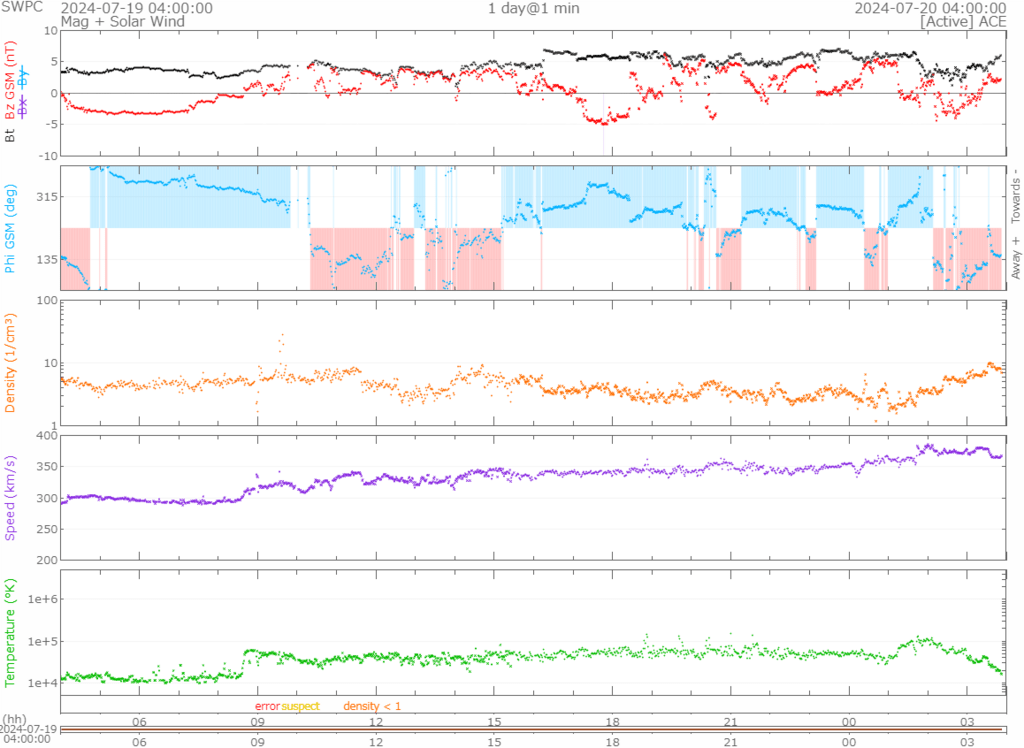Click the 135 tick on Phi axis
Viewport: 1024px width, 748px height.
46,259
